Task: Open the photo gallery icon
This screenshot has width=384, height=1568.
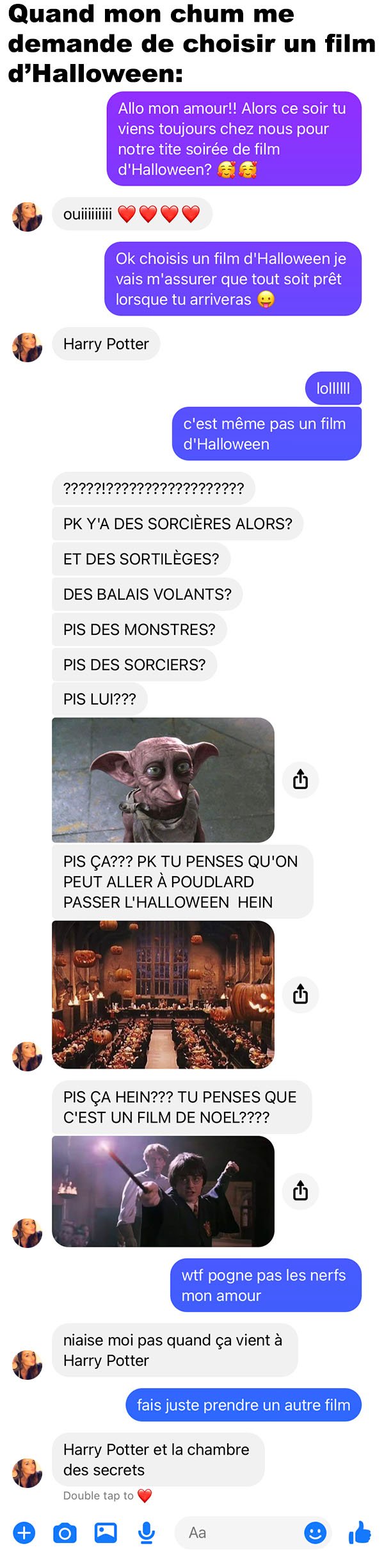Action: point(106,1532)
